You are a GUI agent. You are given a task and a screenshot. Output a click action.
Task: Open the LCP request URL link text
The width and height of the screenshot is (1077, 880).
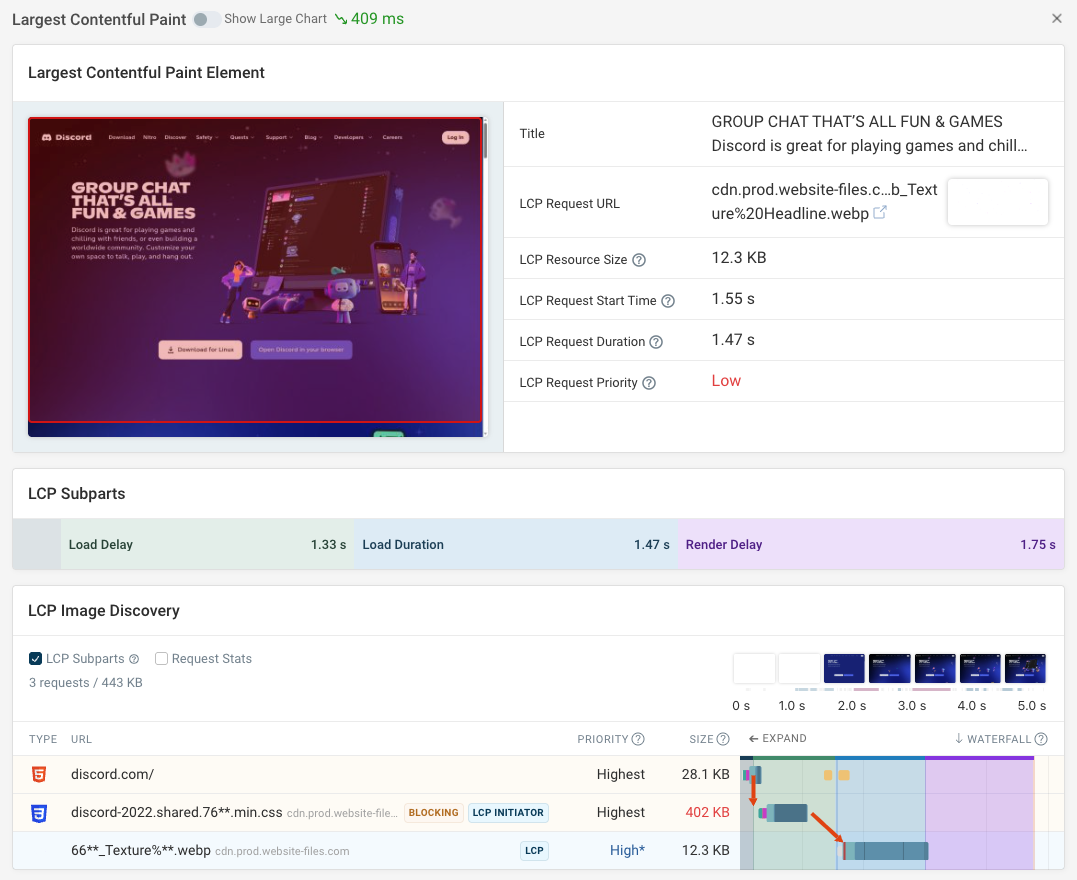point(824,201)
